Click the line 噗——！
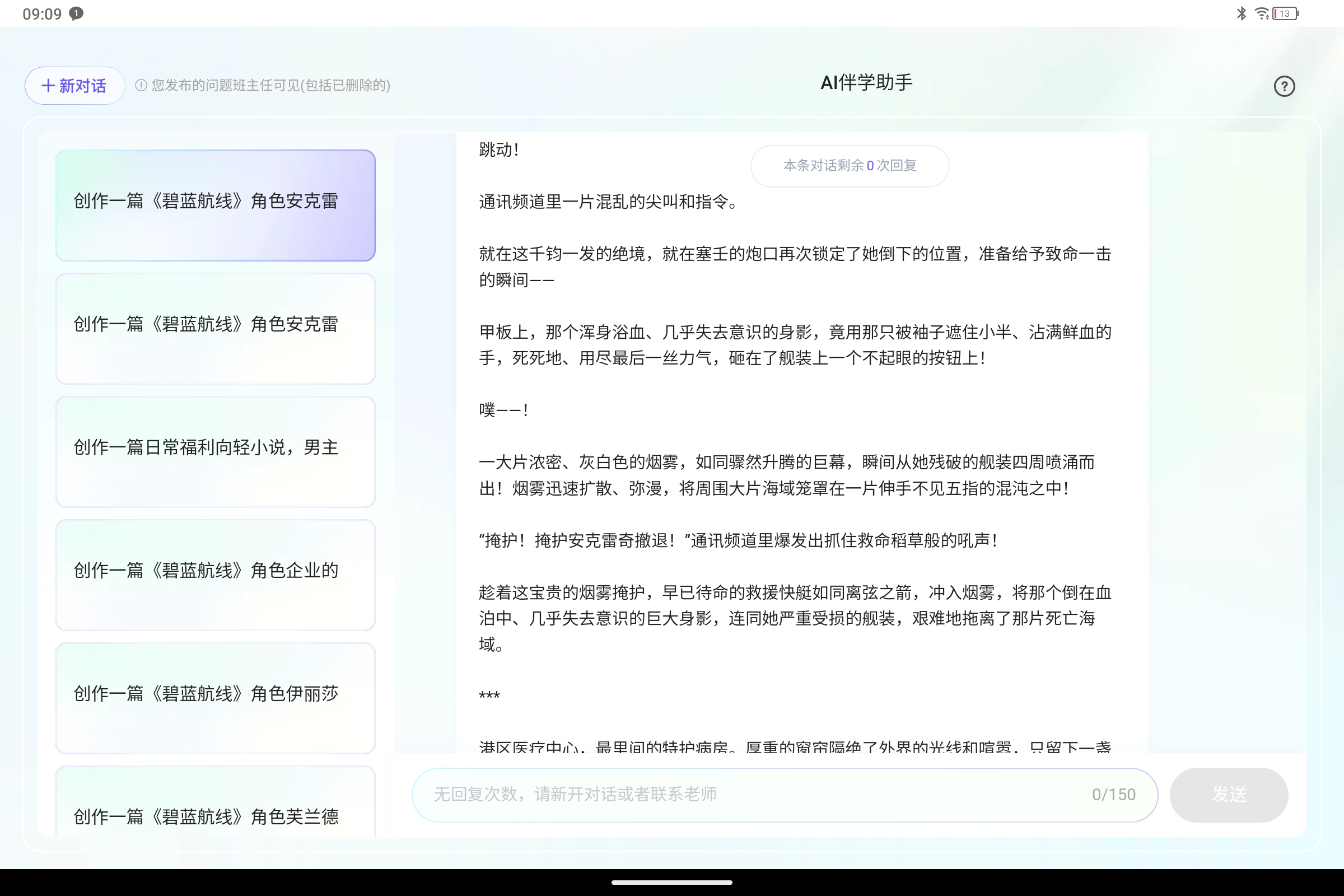 [x=503, y=410]
